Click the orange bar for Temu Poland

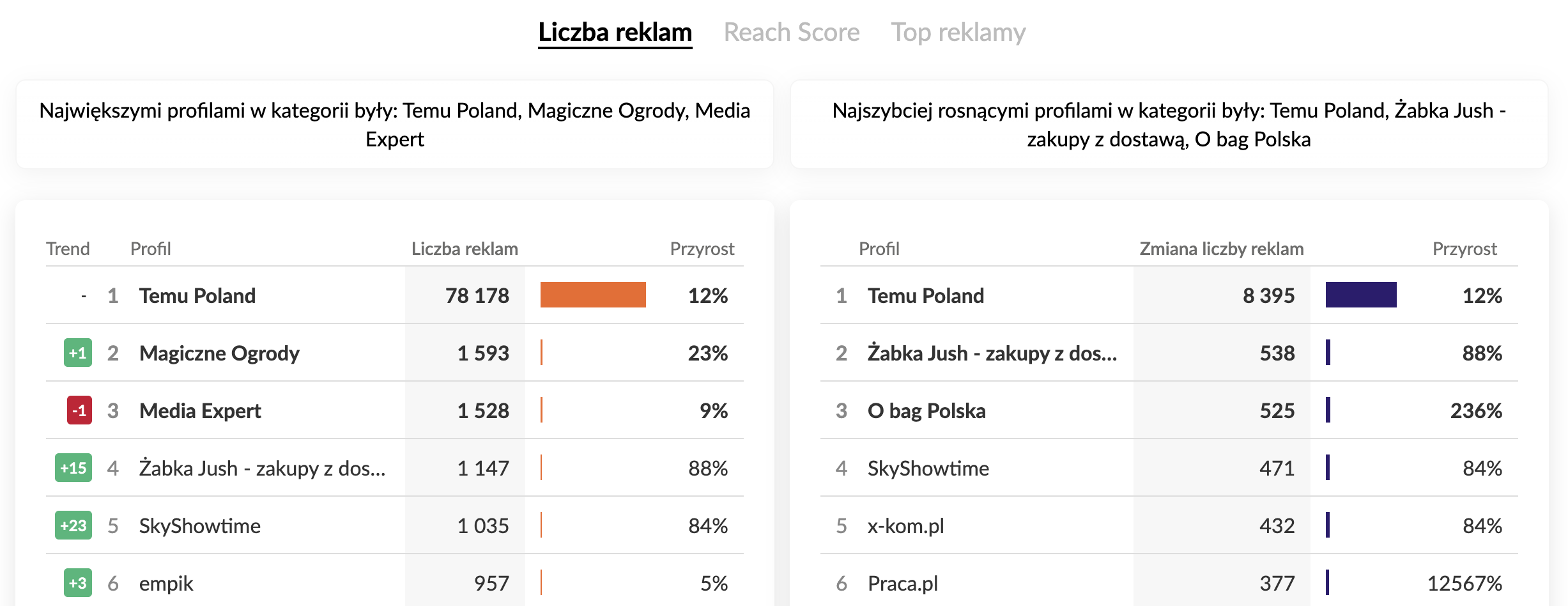coord(593,295)
